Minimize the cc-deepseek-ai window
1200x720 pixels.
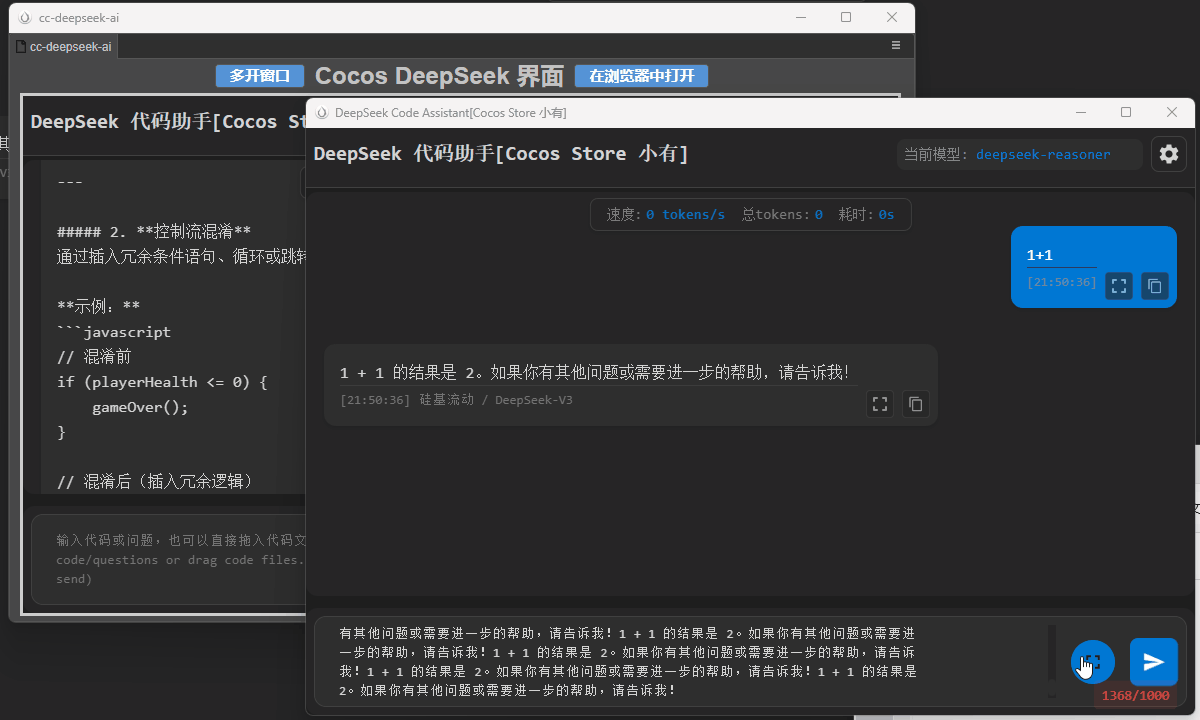click(x=800, y=17)
